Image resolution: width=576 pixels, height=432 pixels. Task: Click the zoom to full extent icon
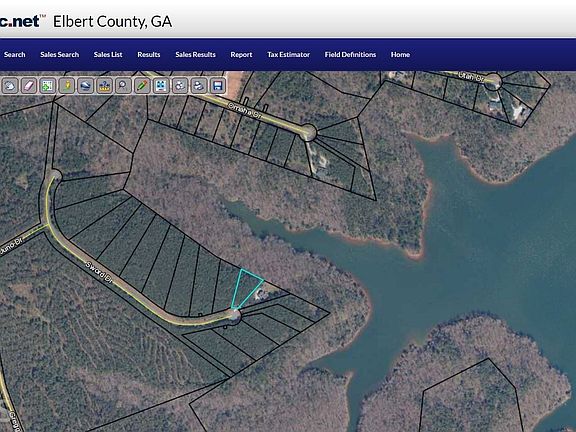coord(161,86)
